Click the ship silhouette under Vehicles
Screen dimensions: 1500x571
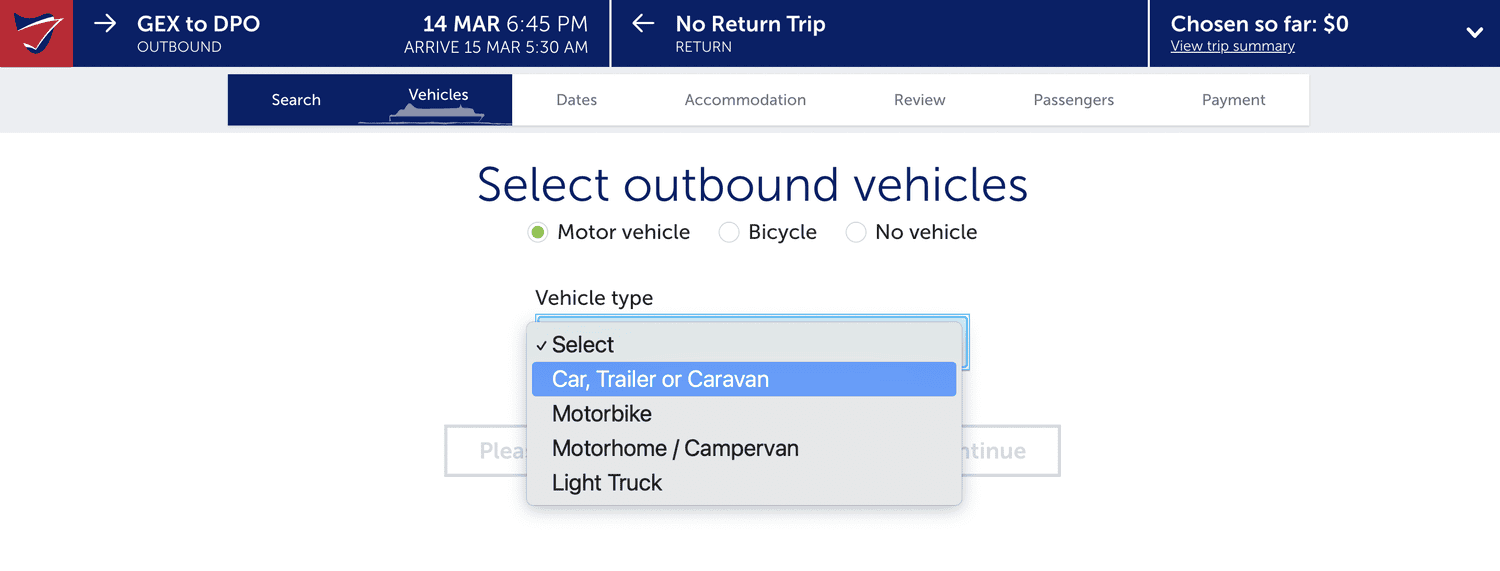point(436,114)
